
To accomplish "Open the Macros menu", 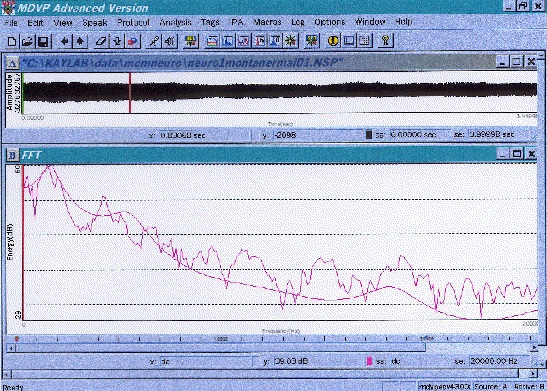I will [267, 22].
